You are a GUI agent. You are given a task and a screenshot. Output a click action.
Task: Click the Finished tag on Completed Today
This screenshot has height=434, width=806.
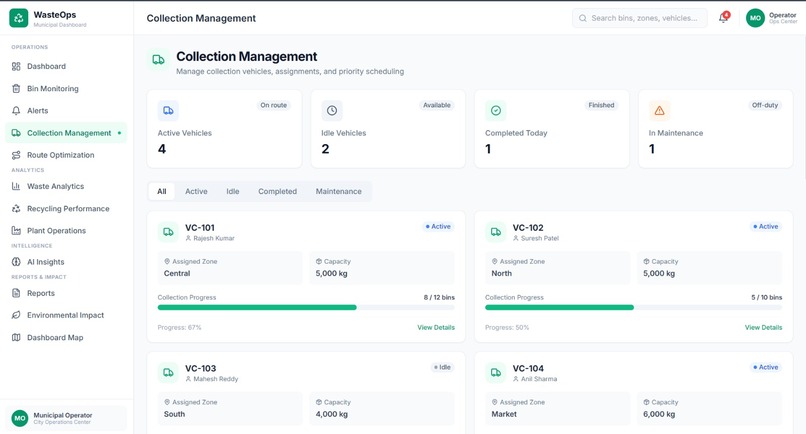tap(601, 105)
